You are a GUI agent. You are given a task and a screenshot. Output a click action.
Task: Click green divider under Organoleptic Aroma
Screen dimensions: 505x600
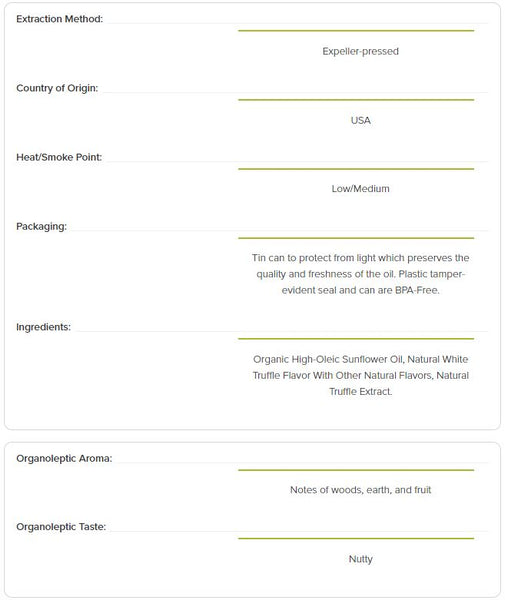[x=356, y=470]
